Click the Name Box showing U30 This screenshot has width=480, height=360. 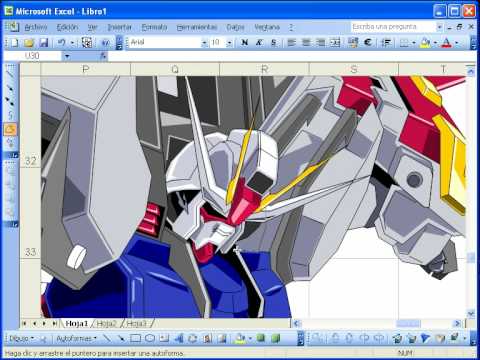(32, 56)
